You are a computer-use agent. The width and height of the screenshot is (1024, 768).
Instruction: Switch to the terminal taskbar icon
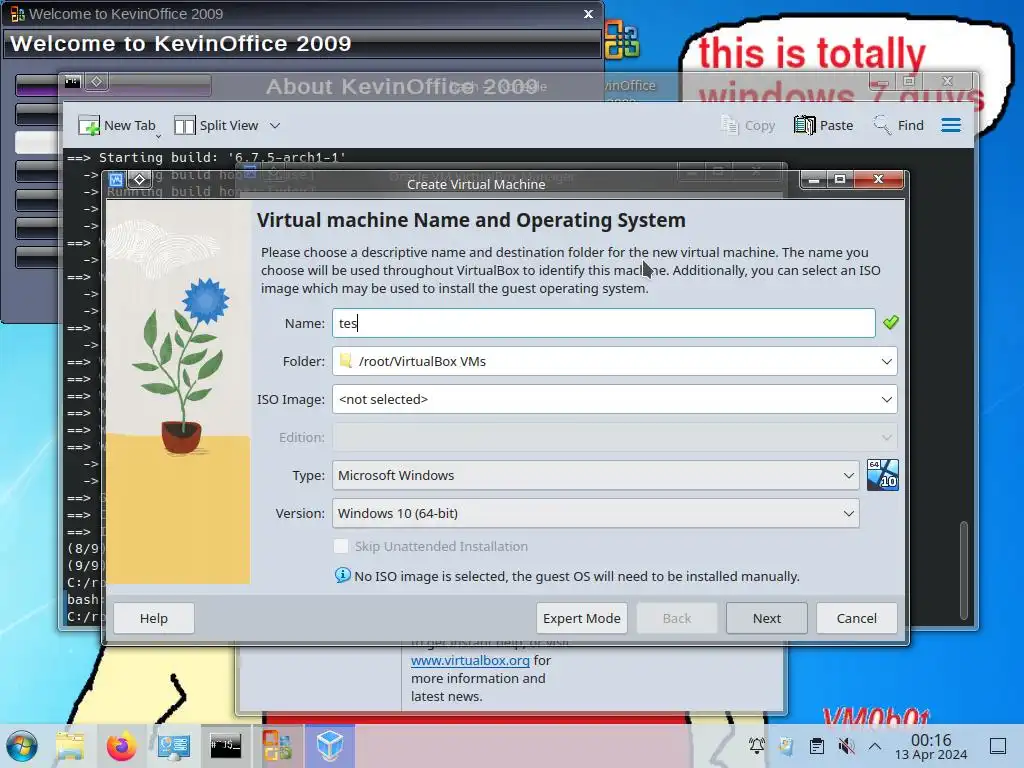(225, 745)
